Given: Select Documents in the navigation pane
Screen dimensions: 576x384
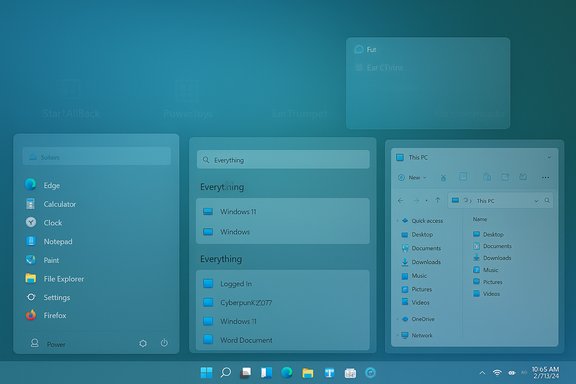Looking at the screenshot, I should (x=421, y=248).
